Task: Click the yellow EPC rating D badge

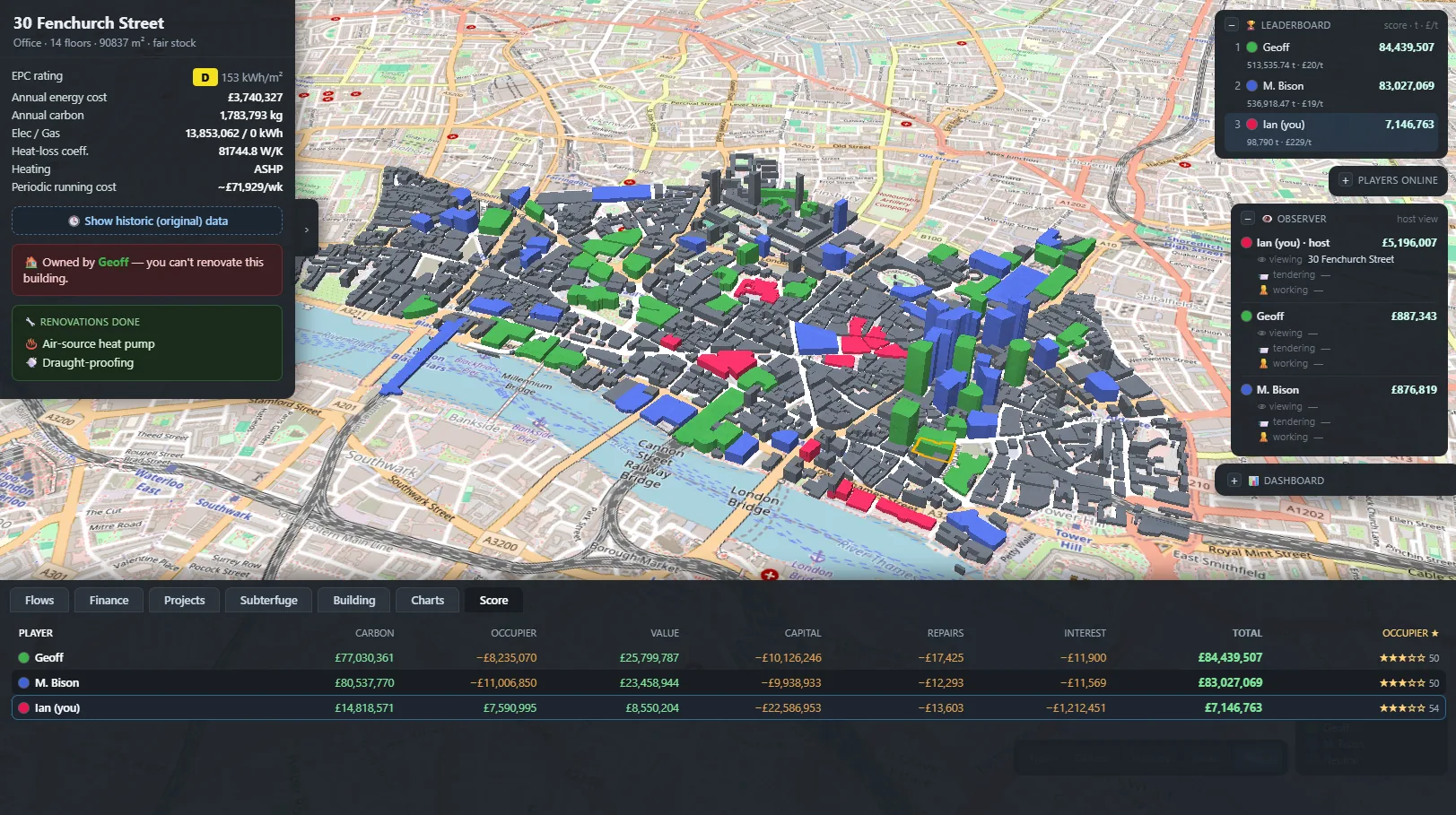Action: click(205, 77)
